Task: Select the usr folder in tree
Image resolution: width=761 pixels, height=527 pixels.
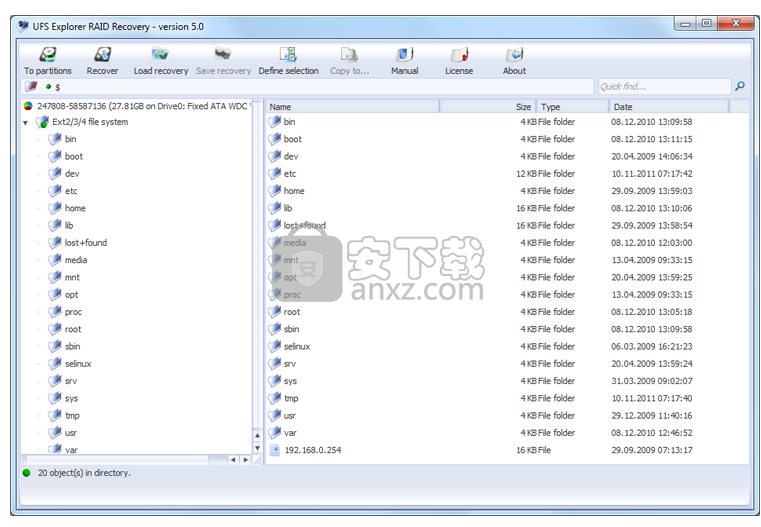Action: pos(71,432)
